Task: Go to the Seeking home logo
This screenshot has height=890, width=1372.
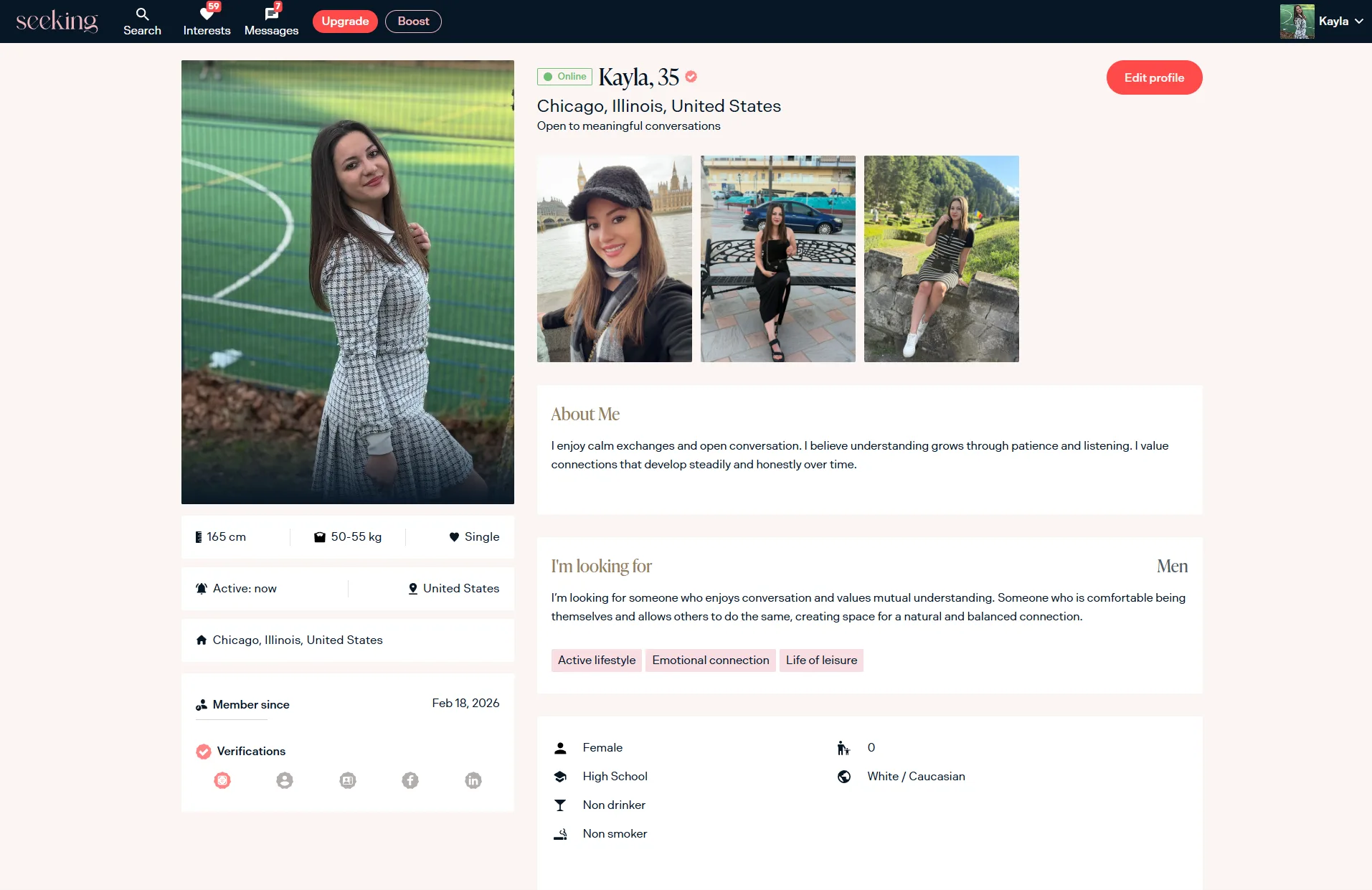Action: [x=57, y=22]
